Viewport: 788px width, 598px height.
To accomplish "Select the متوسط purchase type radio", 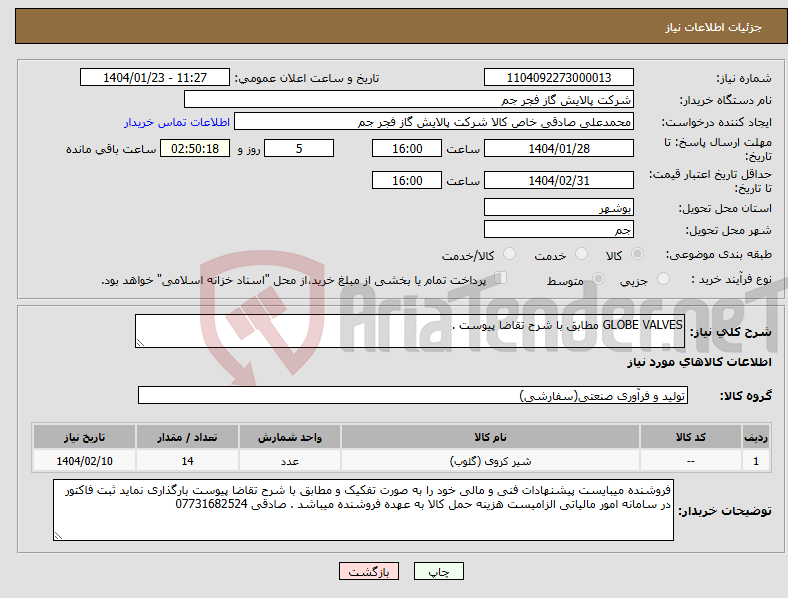I will pos(598,278).
